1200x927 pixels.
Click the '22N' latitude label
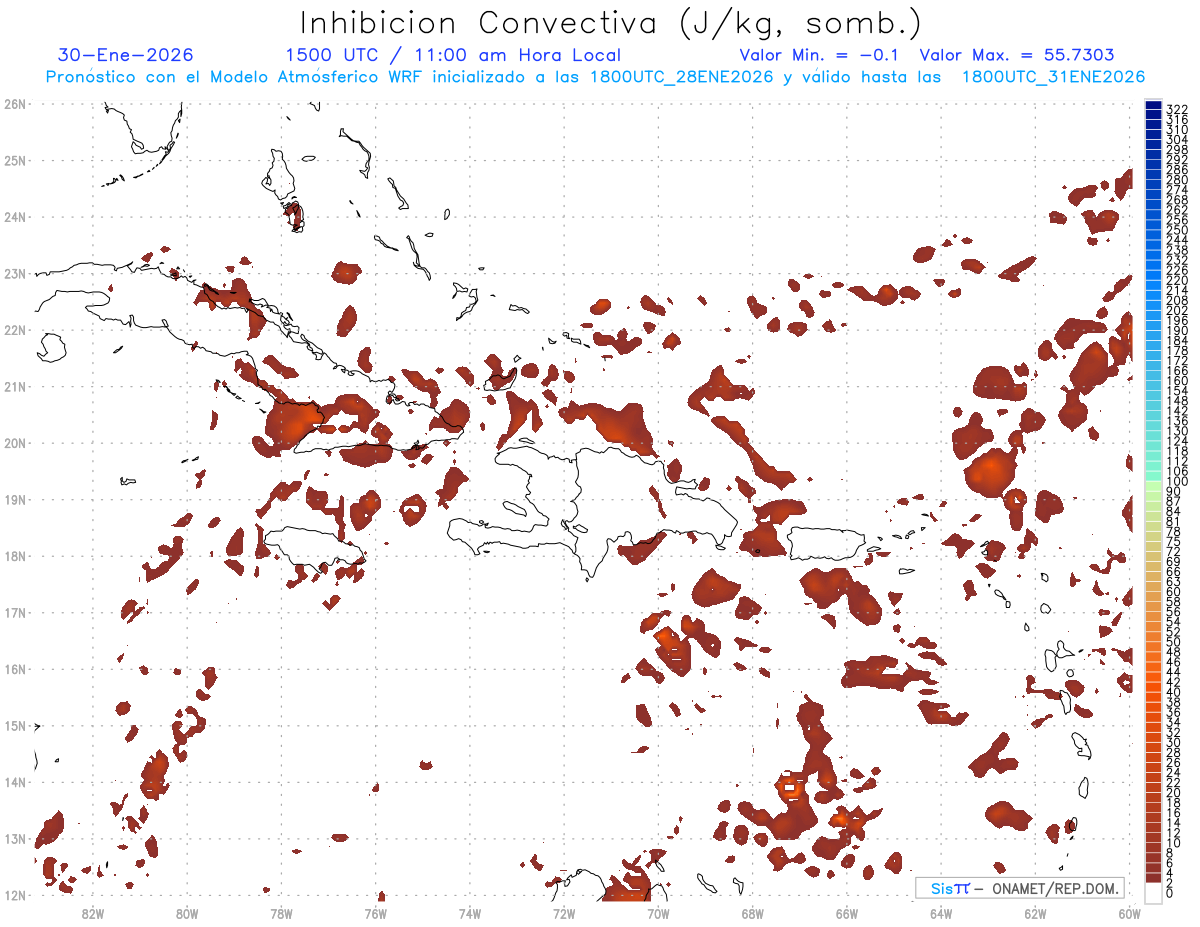[15, 330]
